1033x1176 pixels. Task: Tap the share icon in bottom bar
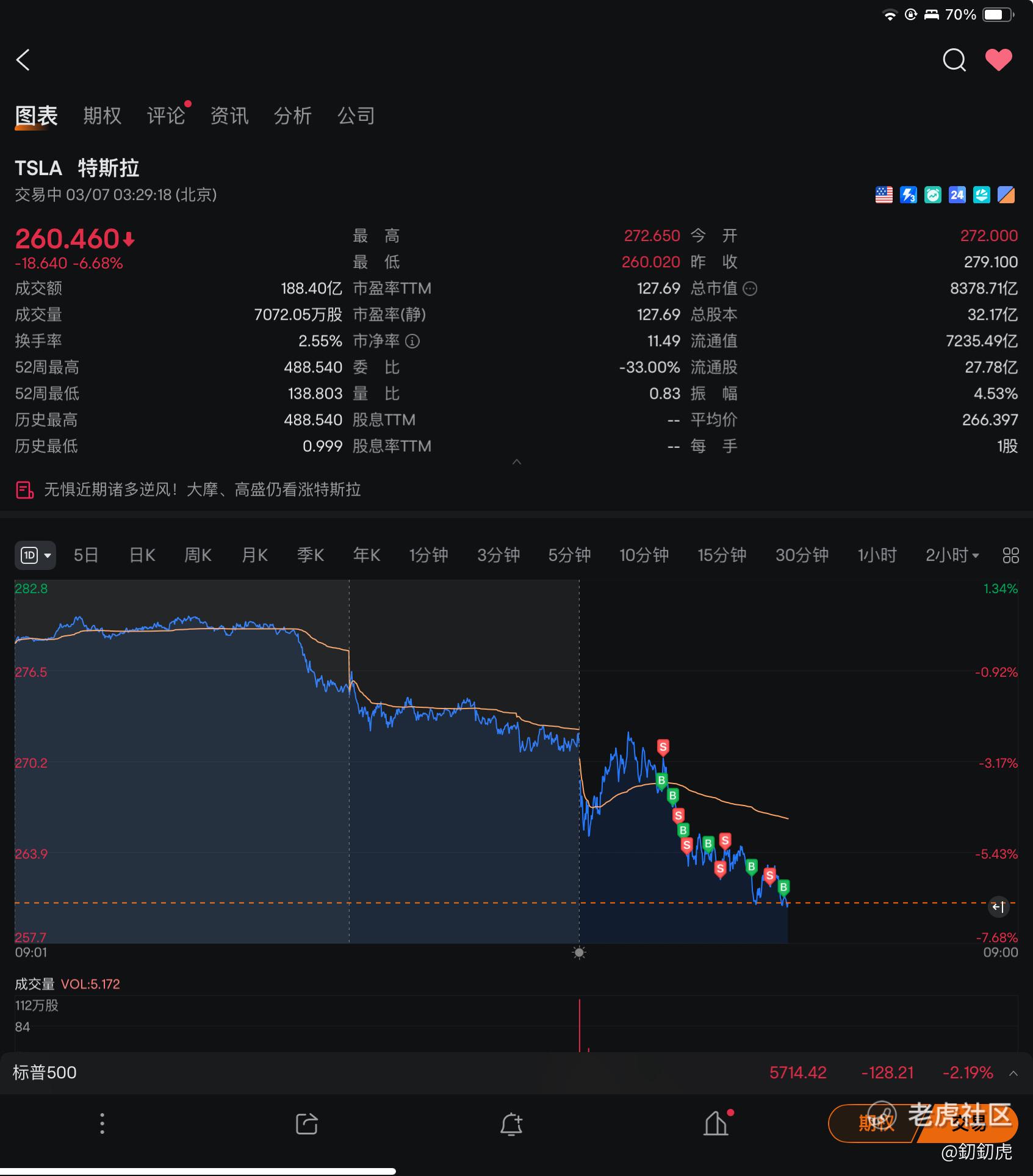307,1124
